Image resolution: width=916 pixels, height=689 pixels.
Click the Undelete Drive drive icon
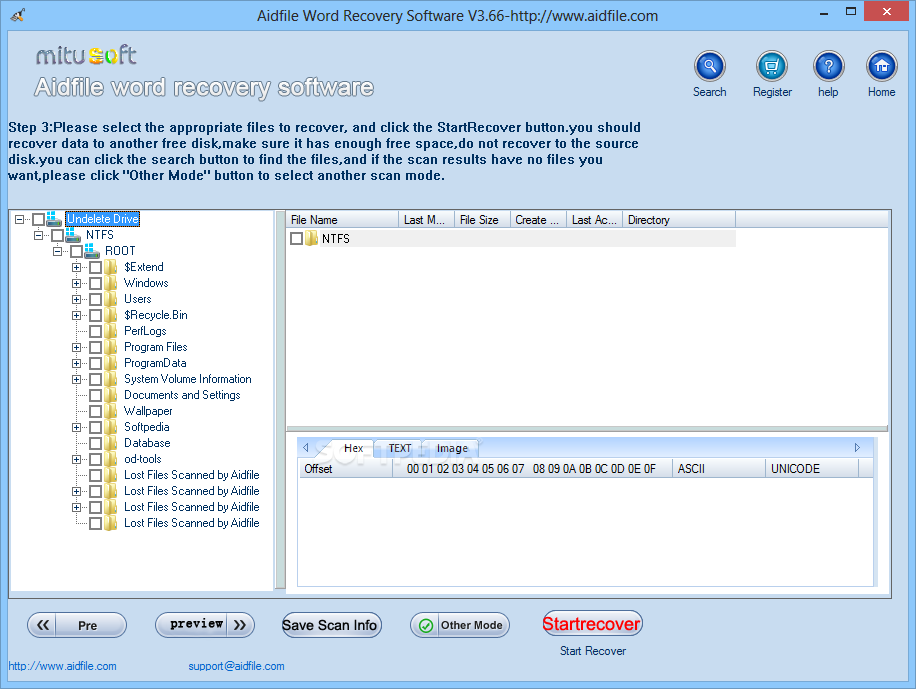point(54,219)
